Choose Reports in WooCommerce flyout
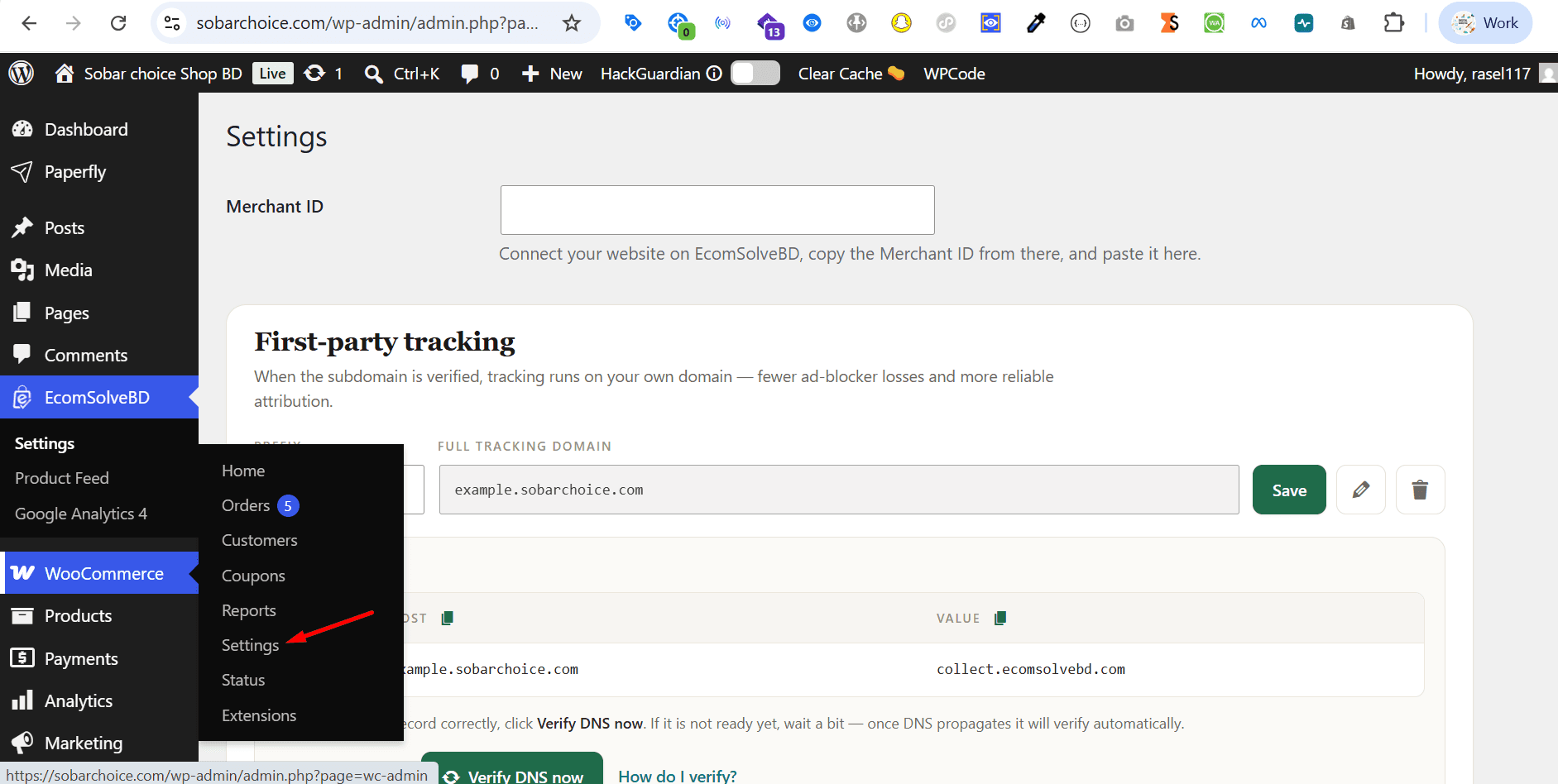1558x784 pixels. click(x=249, y=610)
